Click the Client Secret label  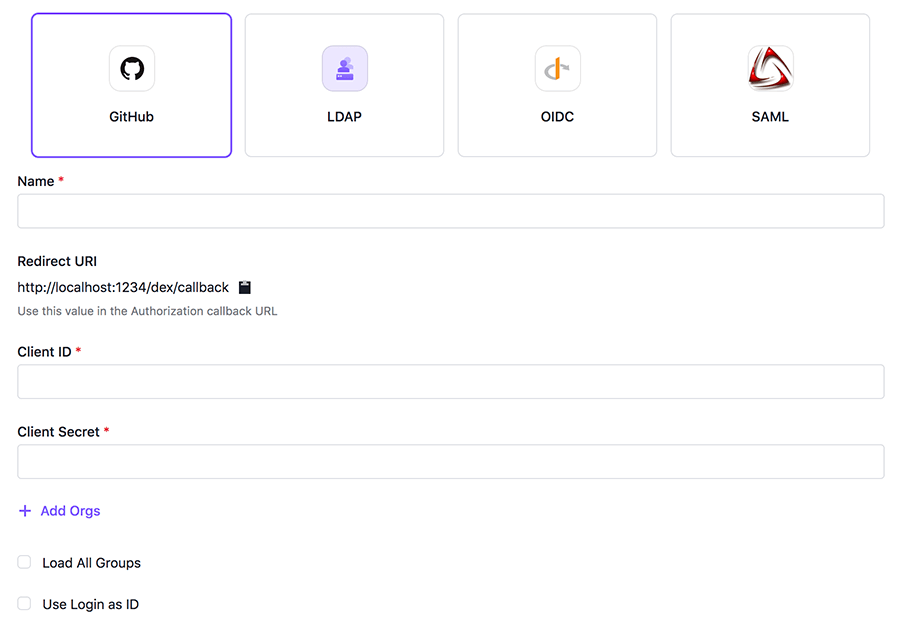(59, 431)
